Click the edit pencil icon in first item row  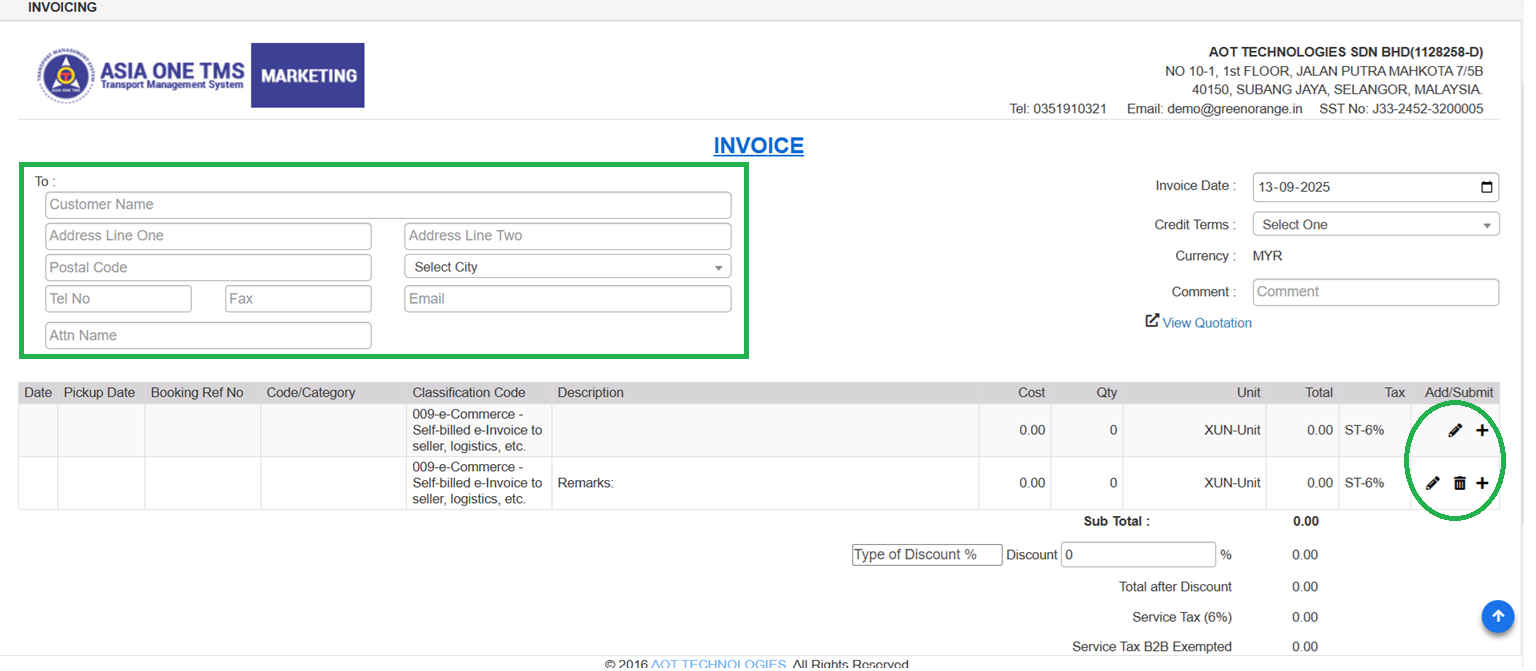(1455, 430)
